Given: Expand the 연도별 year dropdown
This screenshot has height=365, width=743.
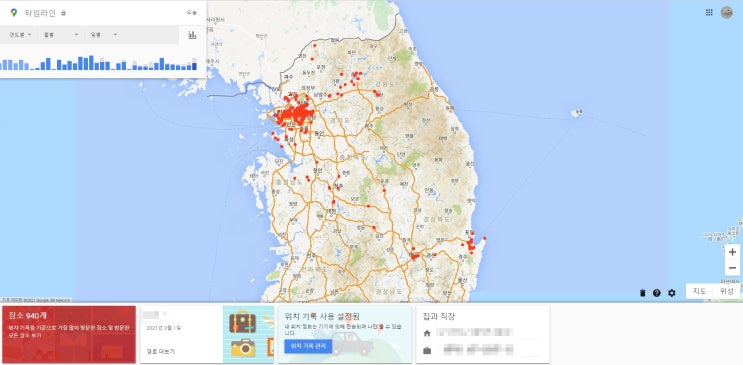Looking at the screenshot, I should pos(20,35).
